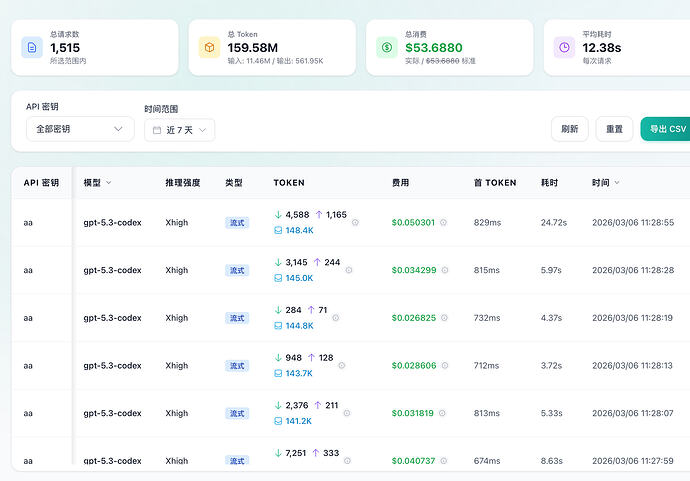This screenshot has height=481, width=690.
Task: Click the total Token cube icon
Action: [209, 48]
